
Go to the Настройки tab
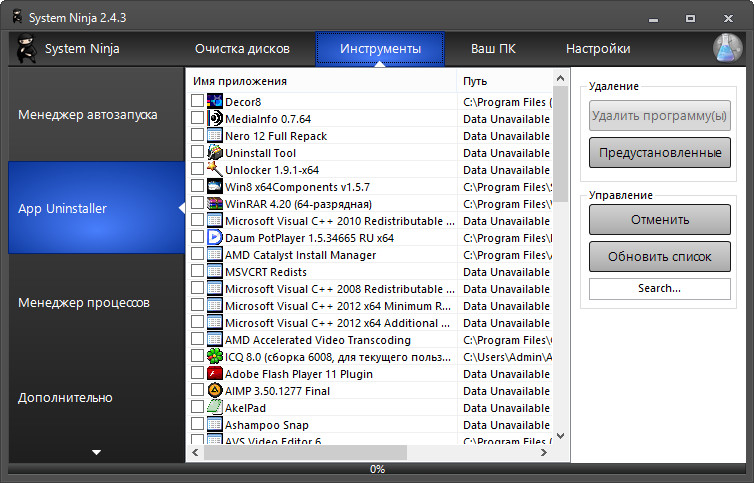pyautogui.click(x=598, y=49)
